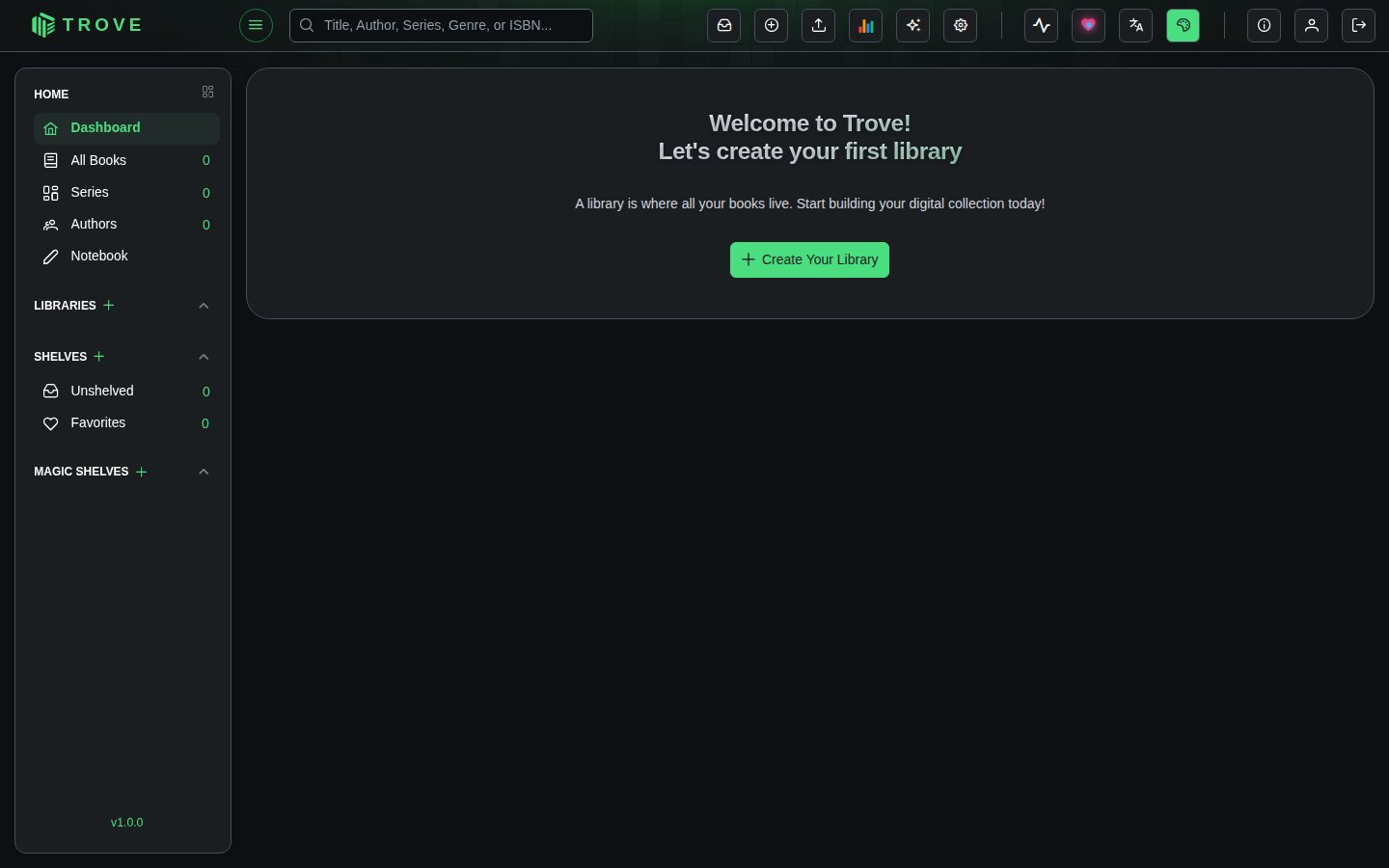Open the language translate icon
This screenshot has height=868, width=1389.
(x=1135, y=25)
